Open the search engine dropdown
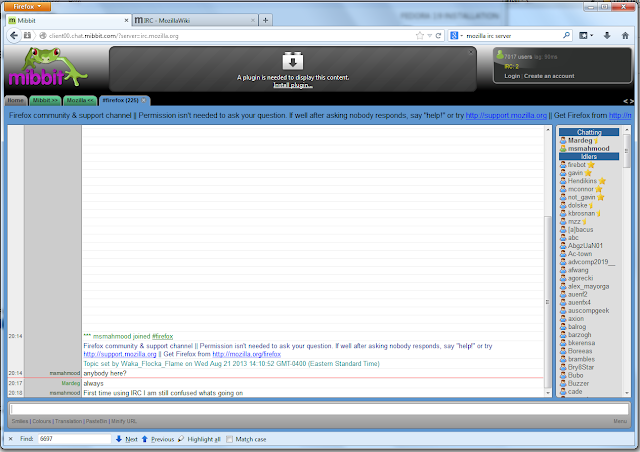The width and height of the screenshot is (640, 452). (x=456, y=36)
